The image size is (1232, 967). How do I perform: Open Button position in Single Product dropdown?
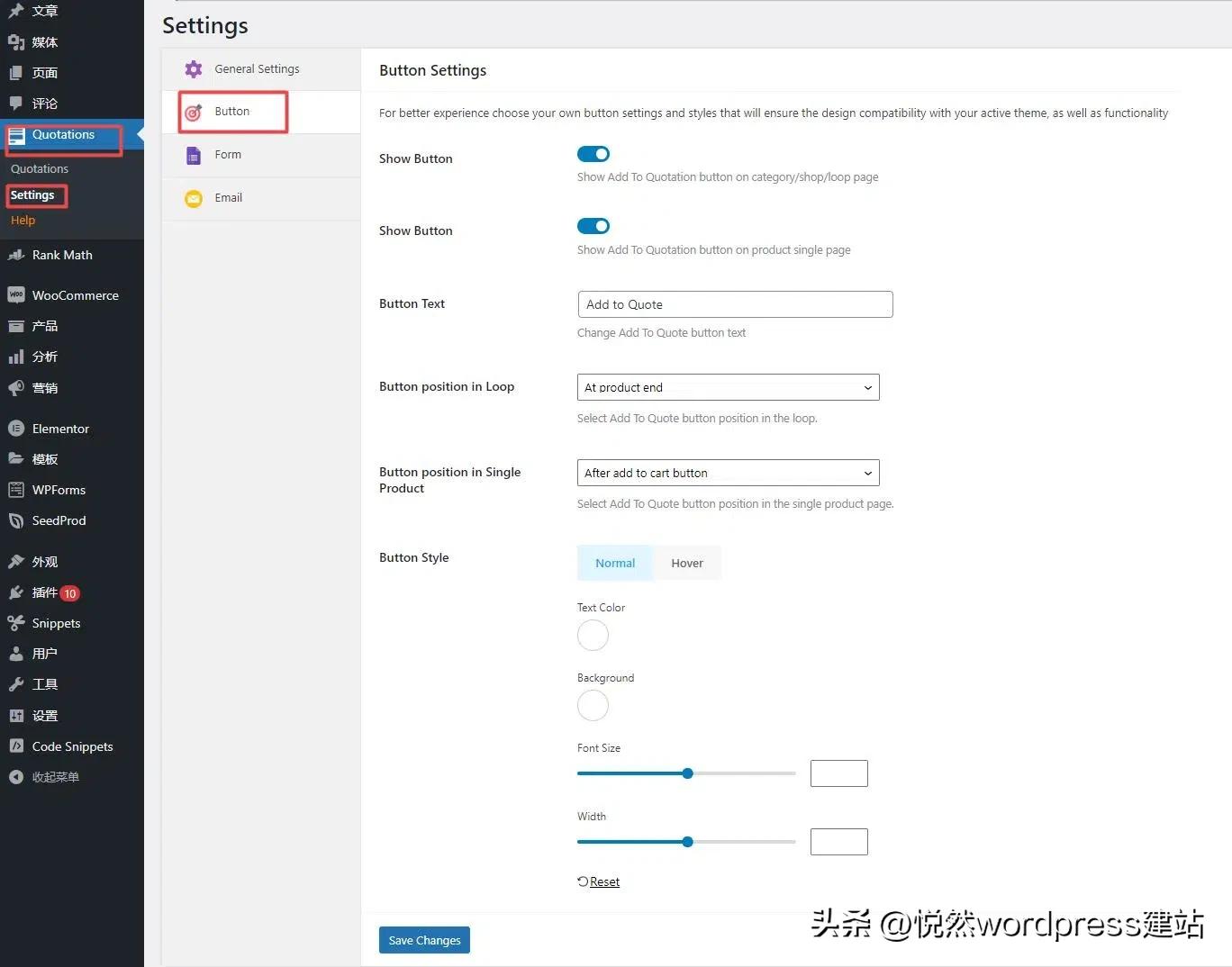[729, 473]
